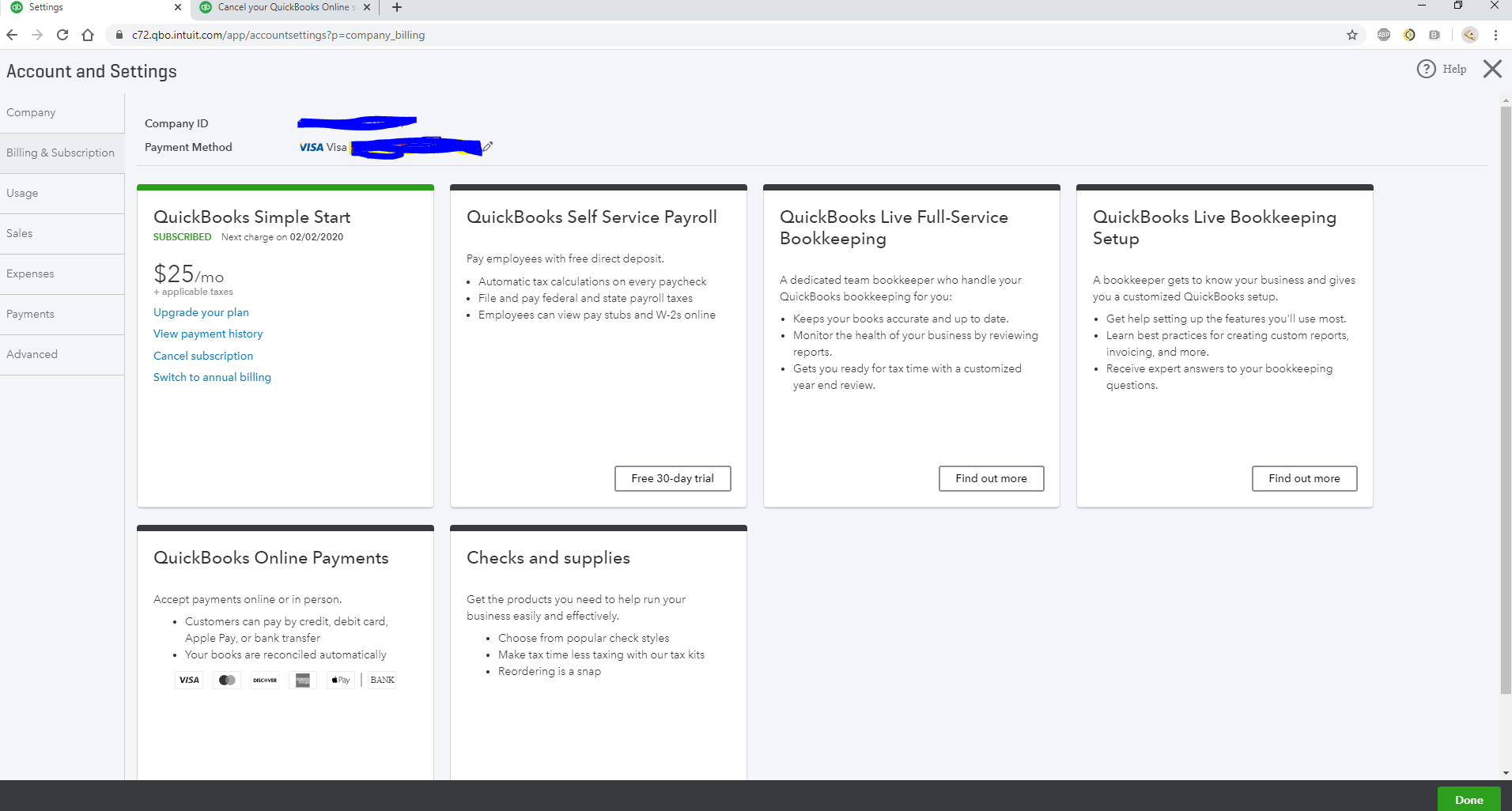Open the Chrome three-dot menu
The image size is (1512, 811).
coord(1495,35)
